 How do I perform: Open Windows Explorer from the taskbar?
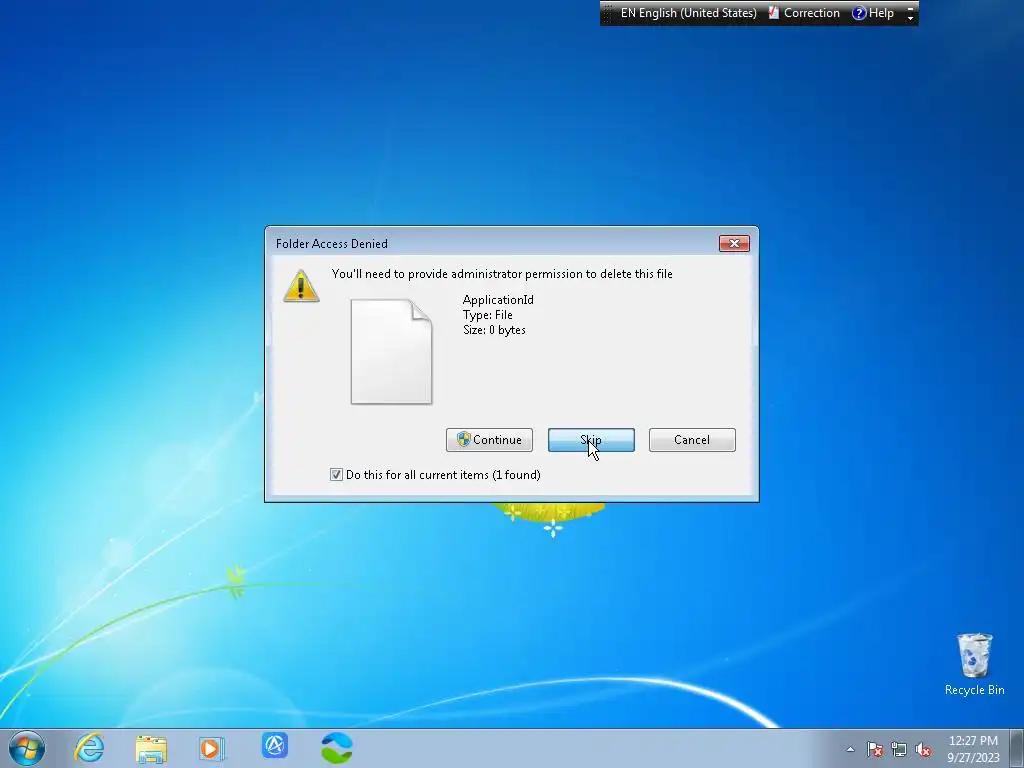151,748
